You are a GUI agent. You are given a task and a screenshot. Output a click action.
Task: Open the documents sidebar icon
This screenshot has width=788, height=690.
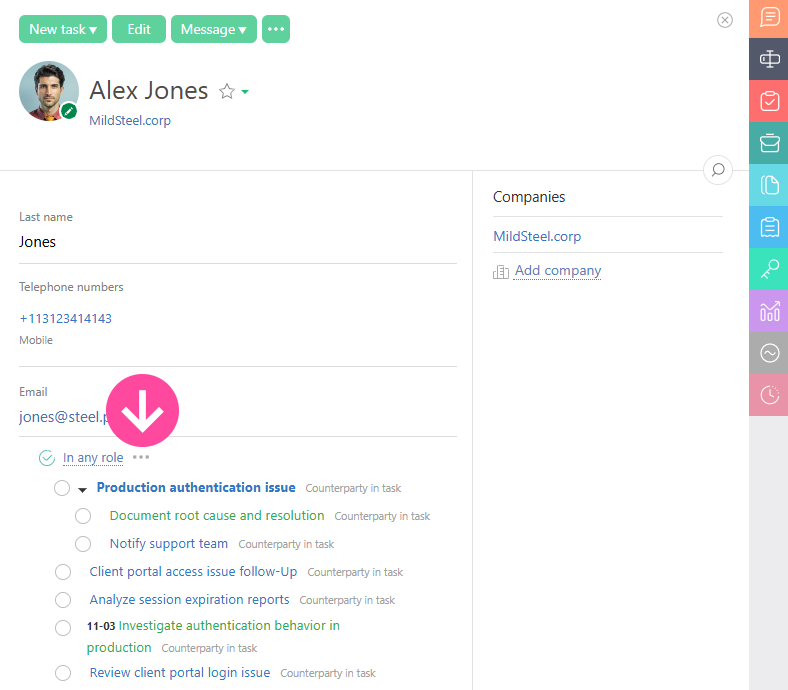pyautogui.click(x=769, y=185)
